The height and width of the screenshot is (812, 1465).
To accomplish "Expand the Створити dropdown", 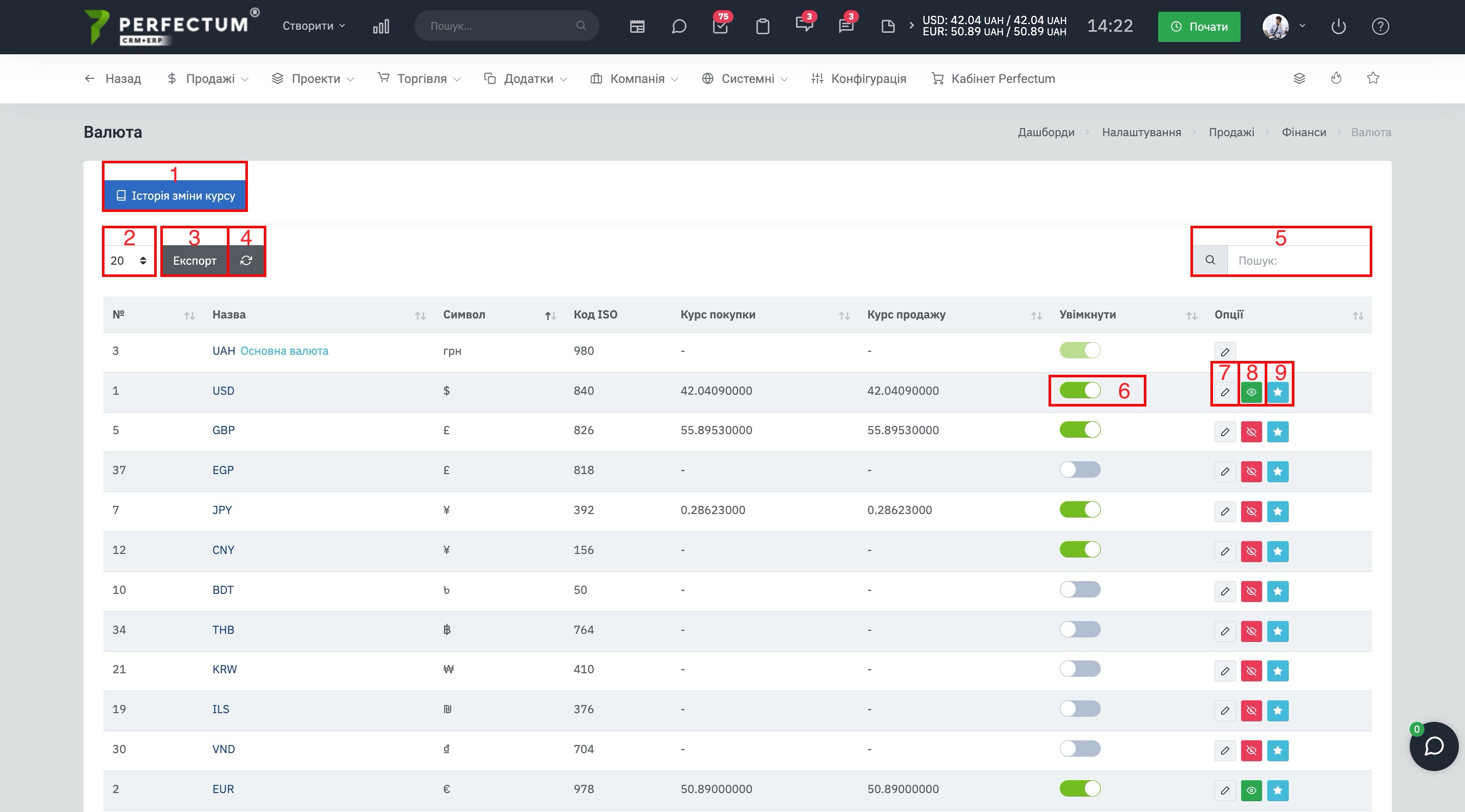I will 314,26.
